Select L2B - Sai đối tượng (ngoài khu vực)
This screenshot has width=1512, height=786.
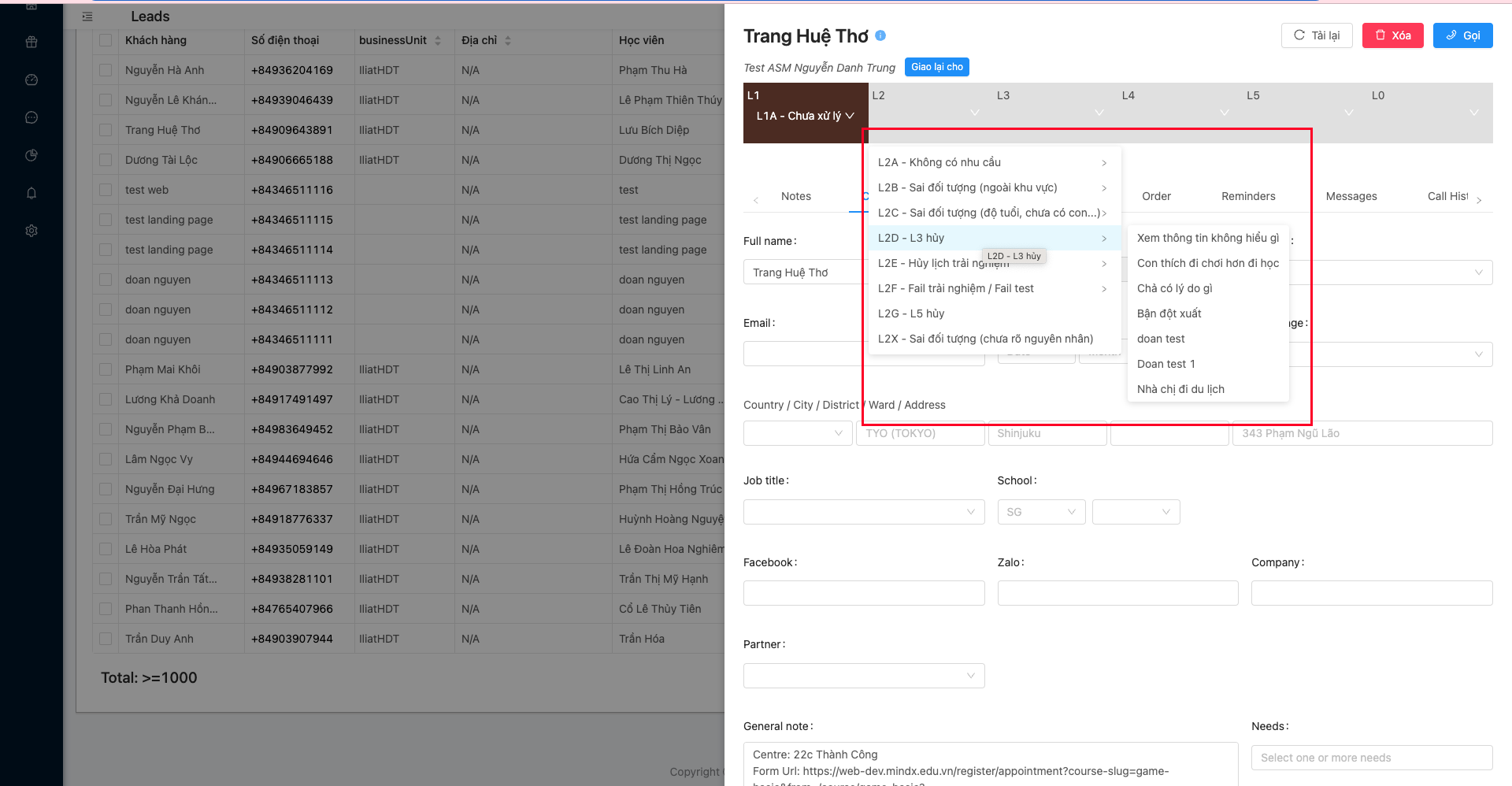pos(994,187)
